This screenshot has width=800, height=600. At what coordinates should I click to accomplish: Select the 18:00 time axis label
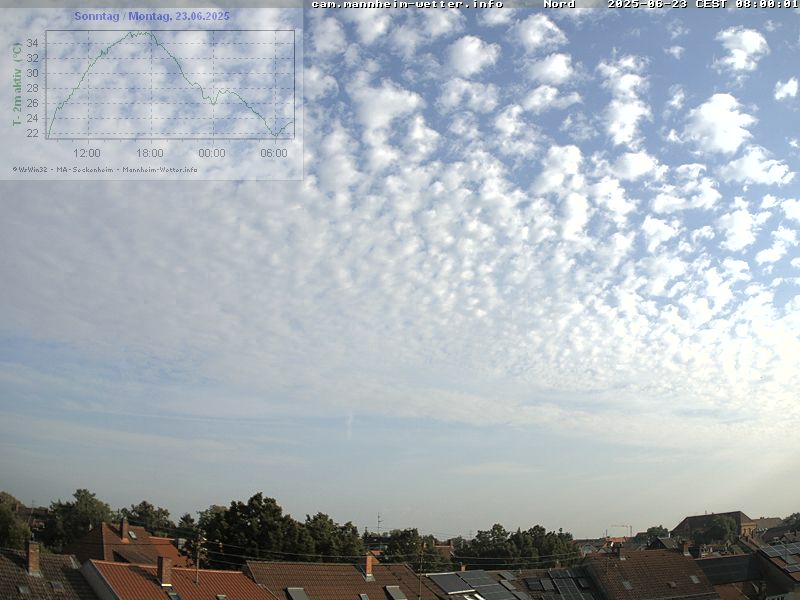(x=149, y=153)
